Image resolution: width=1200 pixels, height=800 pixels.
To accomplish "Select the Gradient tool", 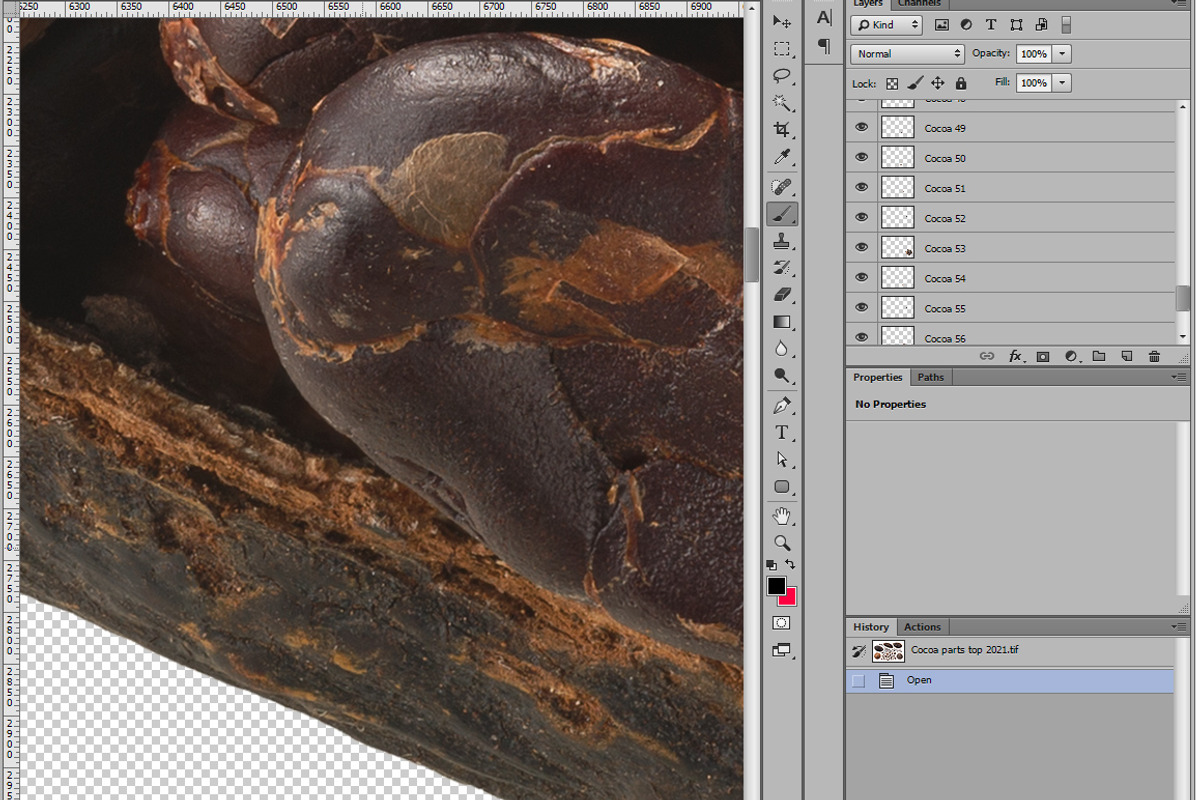I will click(x=782, y=322).
